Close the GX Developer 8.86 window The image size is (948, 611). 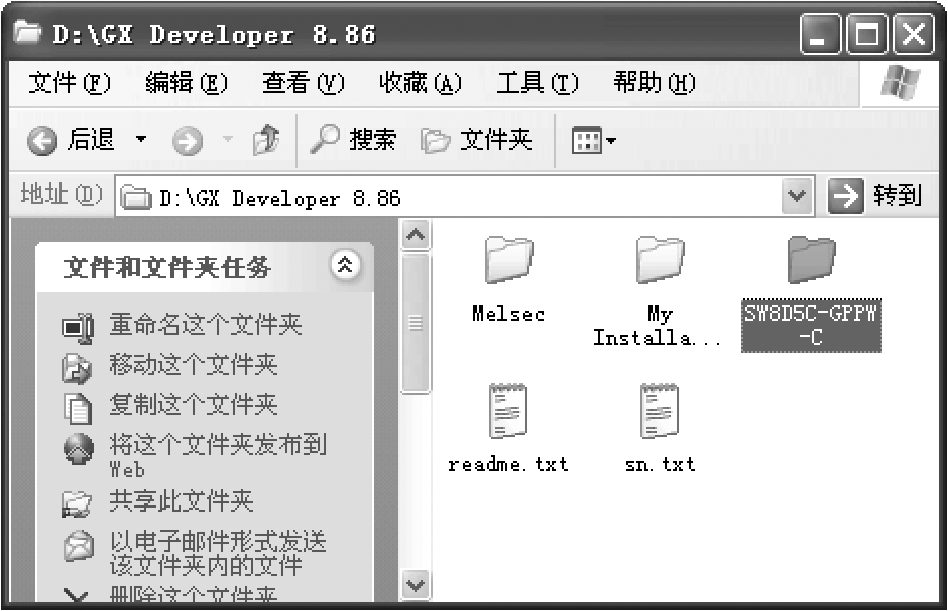[914, 34]
